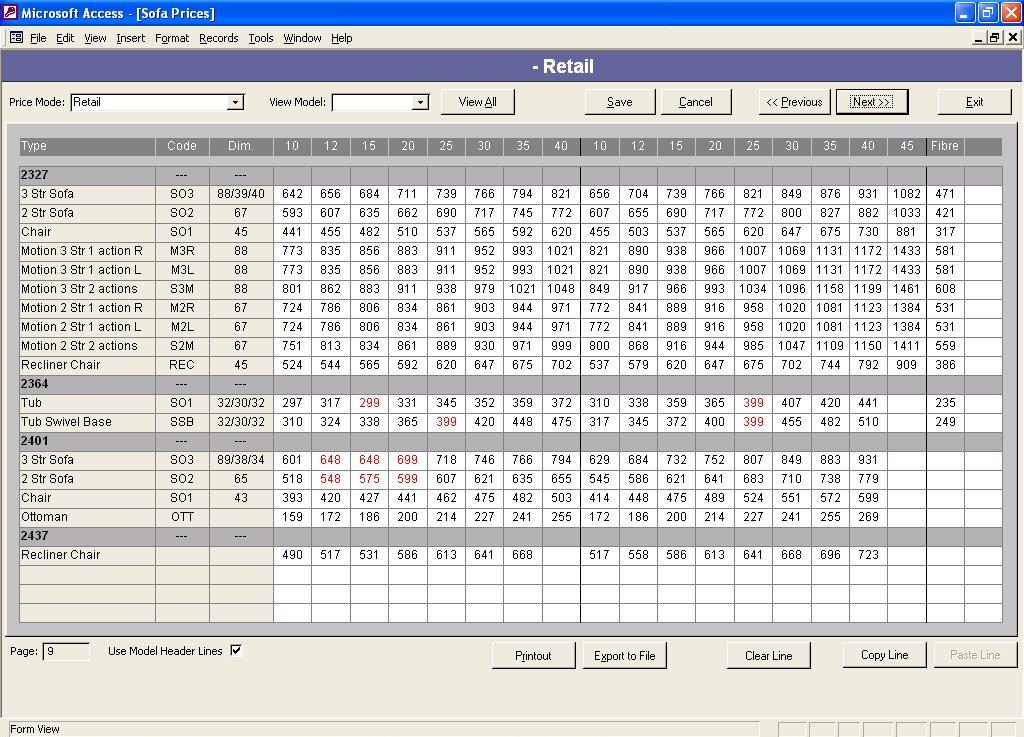Click Export to File button

coord(625,656)
